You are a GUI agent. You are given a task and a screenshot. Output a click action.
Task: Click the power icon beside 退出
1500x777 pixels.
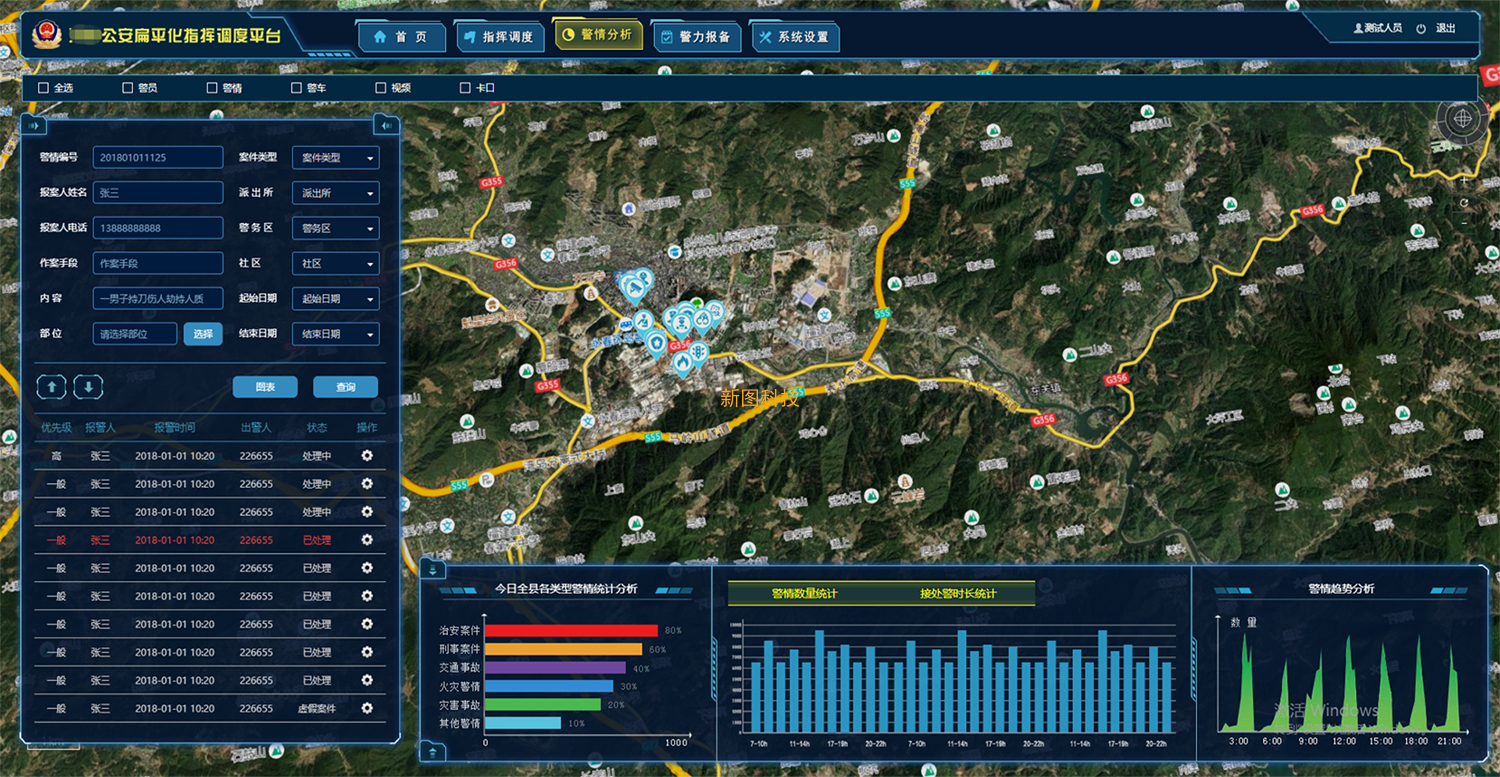1421,29
